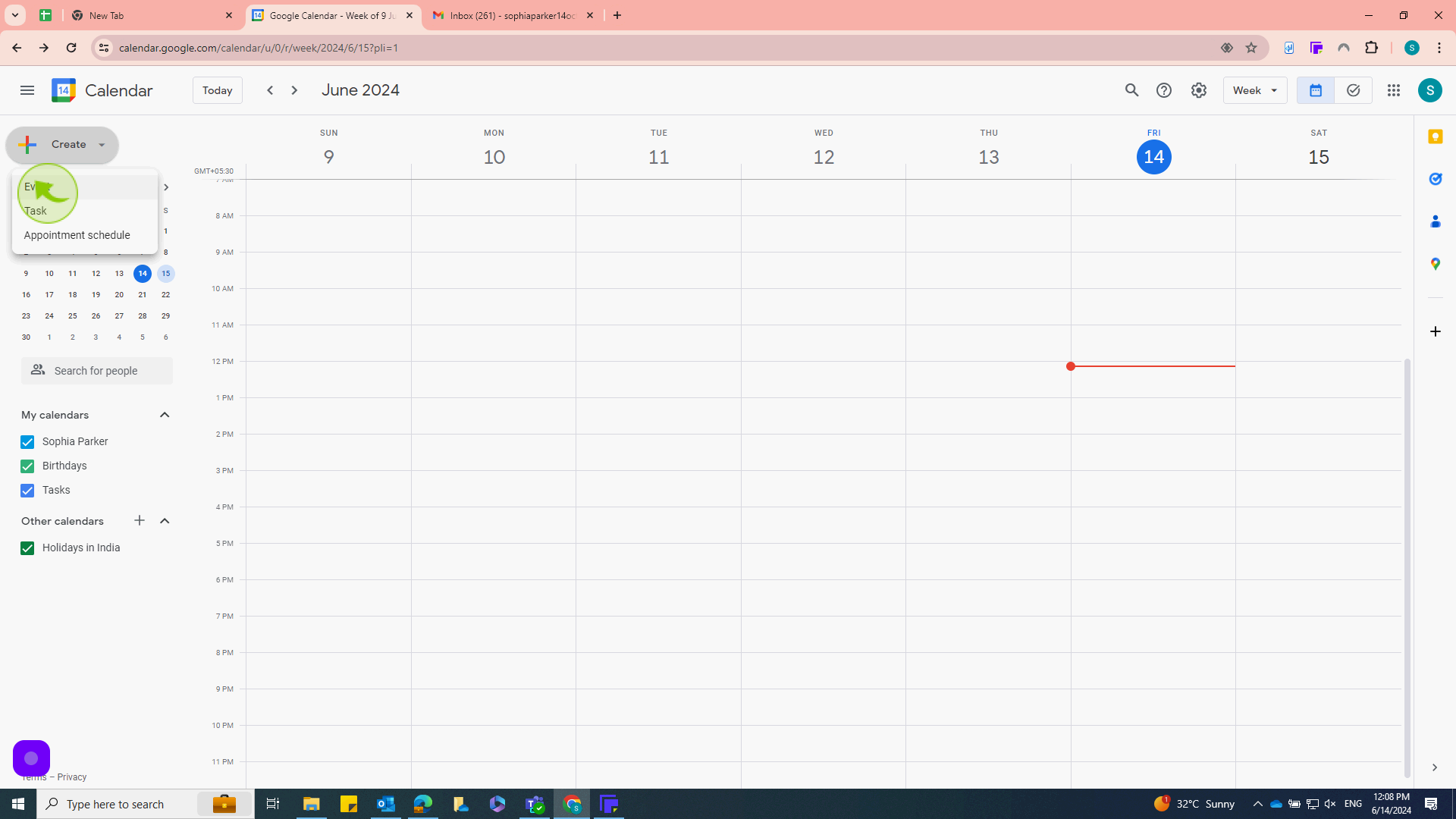Open Sticky Notes from taskbar
This screenshot has width=1456, height=819.
click(x=349, y=804)
